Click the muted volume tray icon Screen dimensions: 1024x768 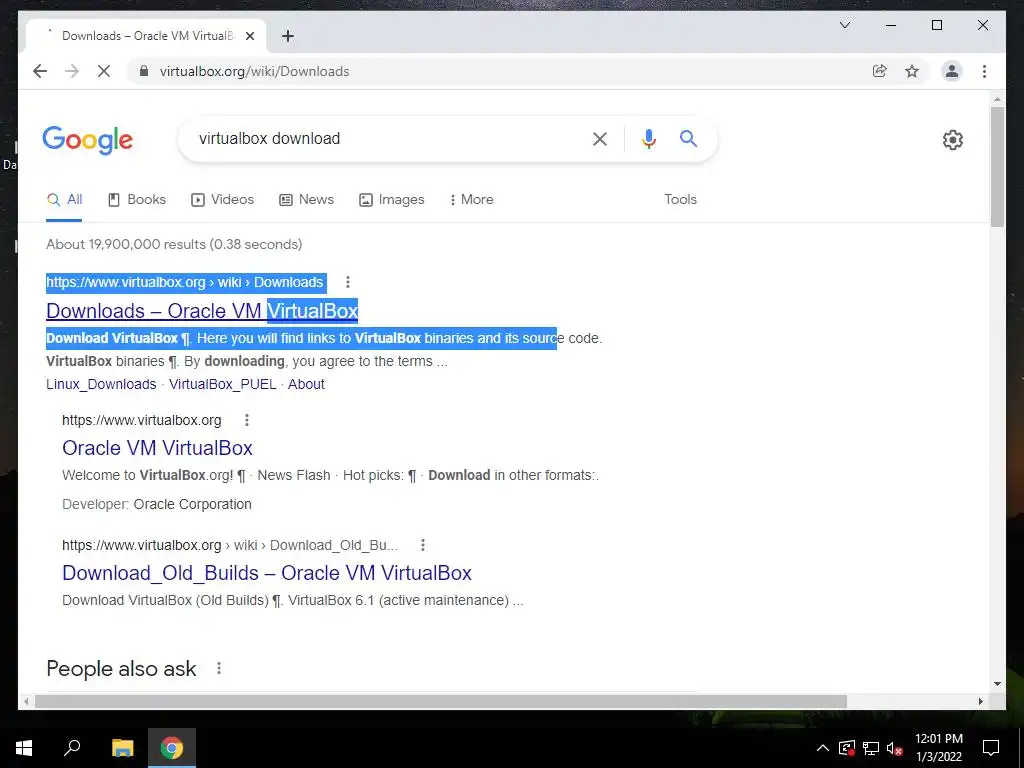(x=895, y=748)
